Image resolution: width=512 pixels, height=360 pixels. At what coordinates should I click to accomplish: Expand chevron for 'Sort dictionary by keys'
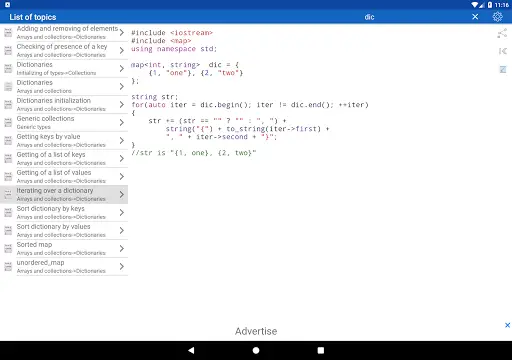[122, 212]
